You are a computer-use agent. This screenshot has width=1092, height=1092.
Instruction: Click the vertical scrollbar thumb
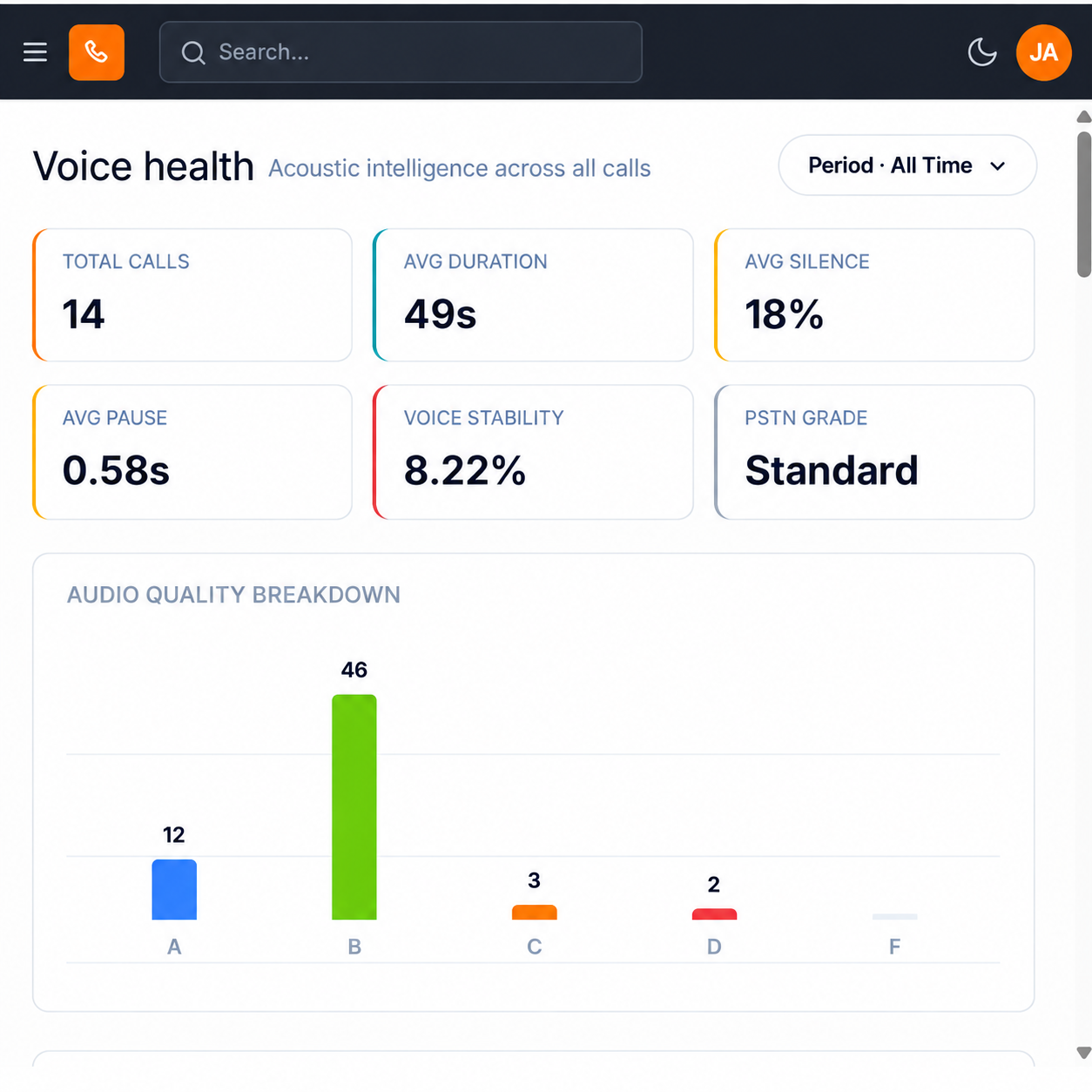tap(1084, 205)
